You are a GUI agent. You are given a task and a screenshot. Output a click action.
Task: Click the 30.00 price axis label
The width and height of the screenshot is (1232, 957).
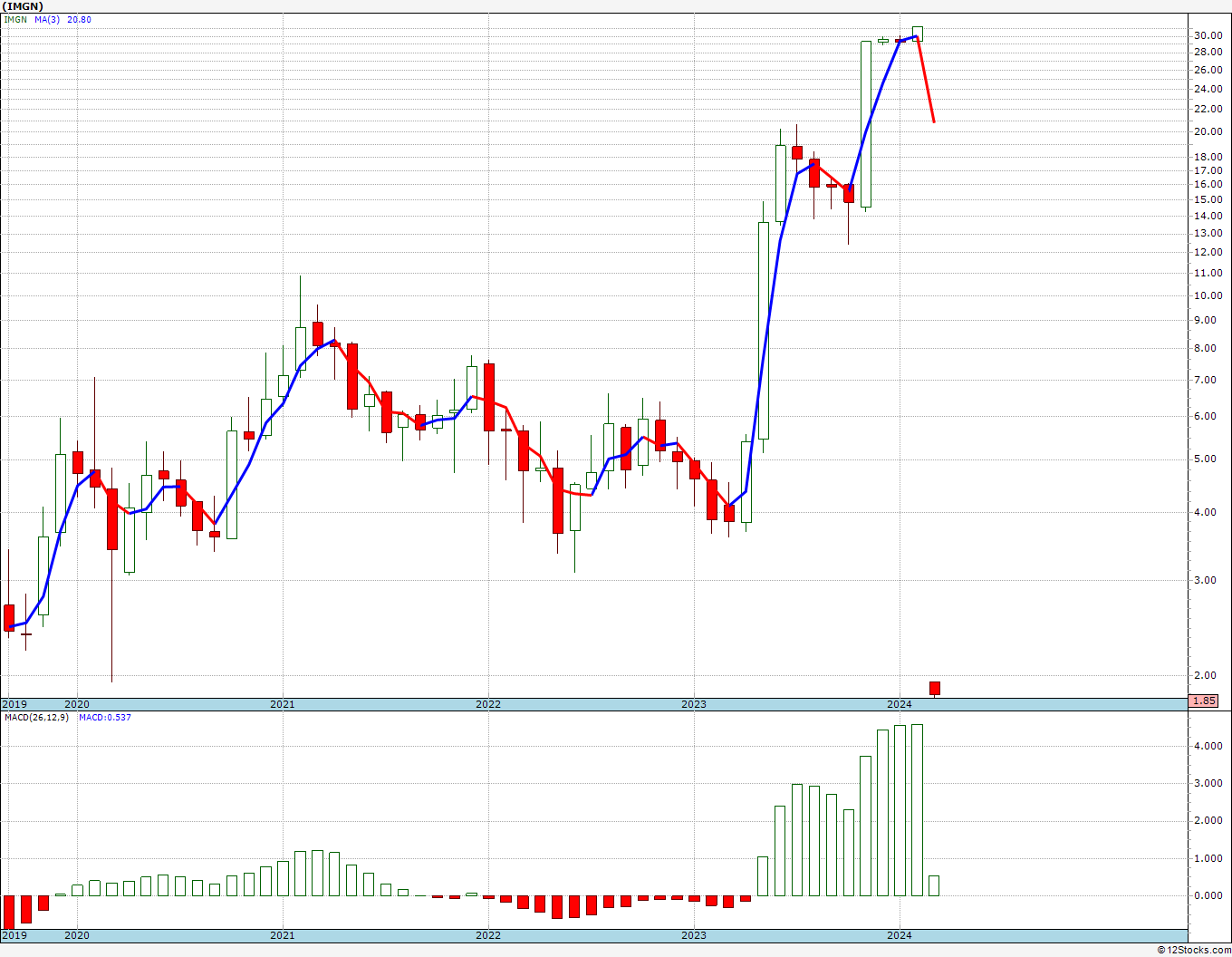point(1208,35)
